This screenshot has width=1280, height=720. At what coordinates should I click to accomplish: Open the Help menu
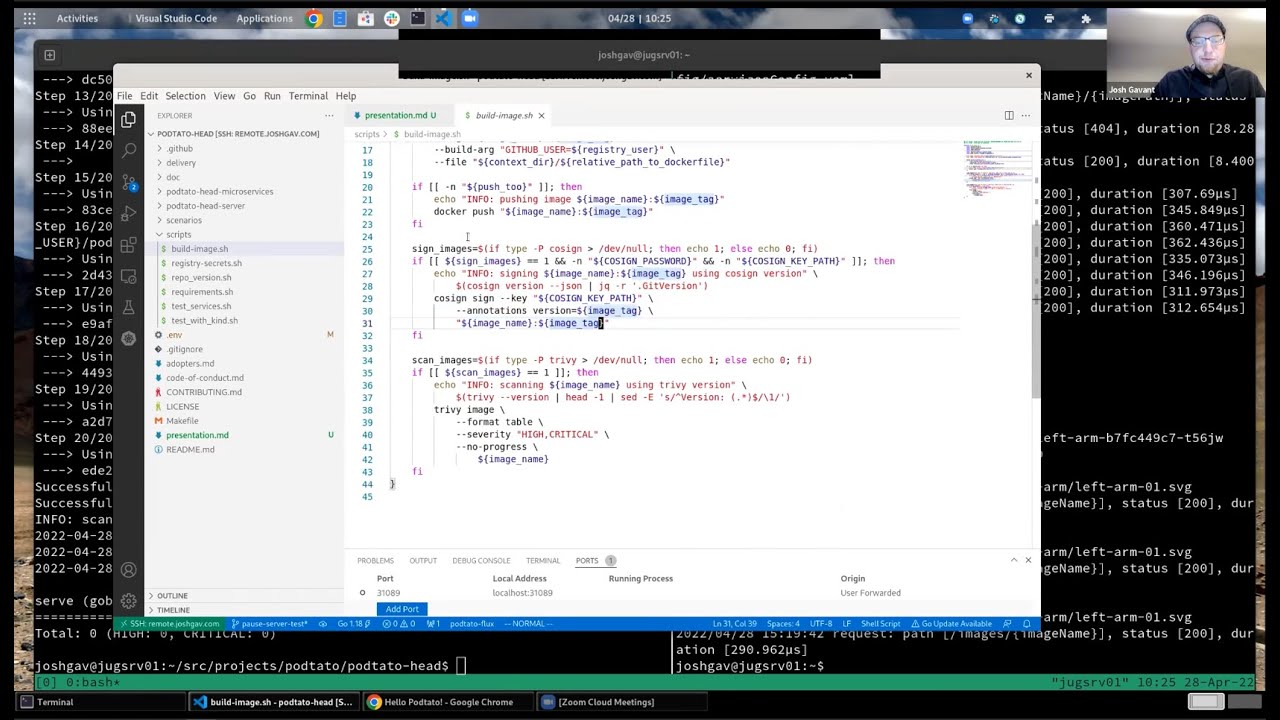[x=346, y=96]
